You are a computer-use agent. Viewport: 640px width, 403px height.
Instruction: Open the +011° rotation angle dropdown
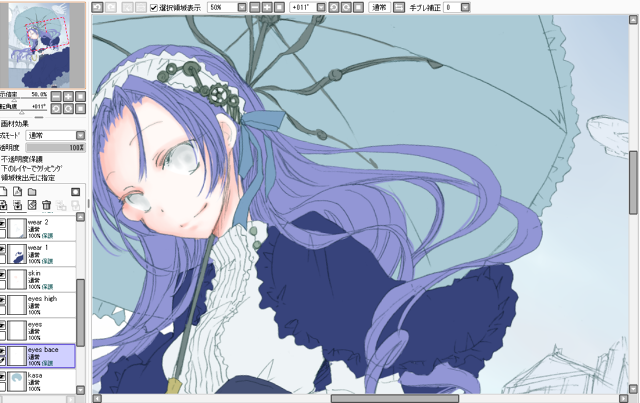tap(321, 7)
